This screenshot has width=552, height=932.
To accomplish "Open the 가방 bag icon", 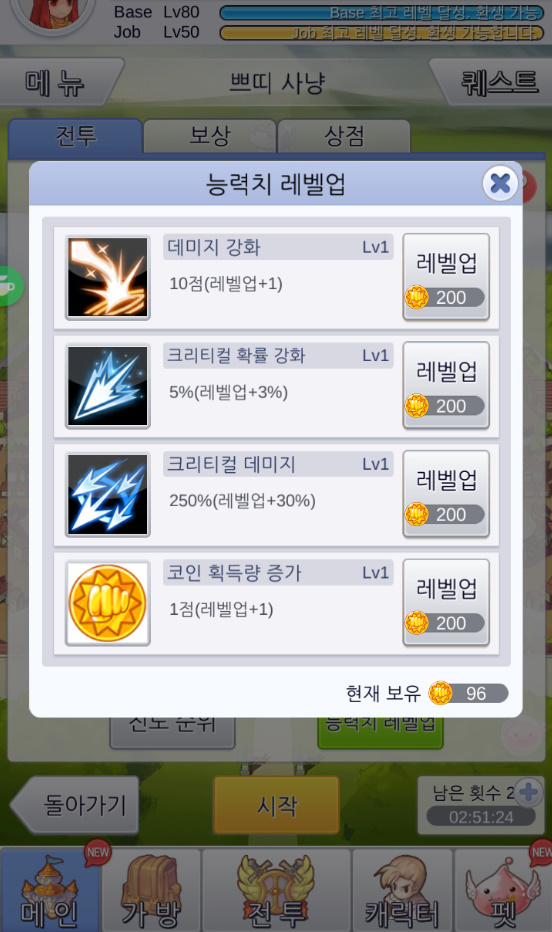I will (151, 890).
